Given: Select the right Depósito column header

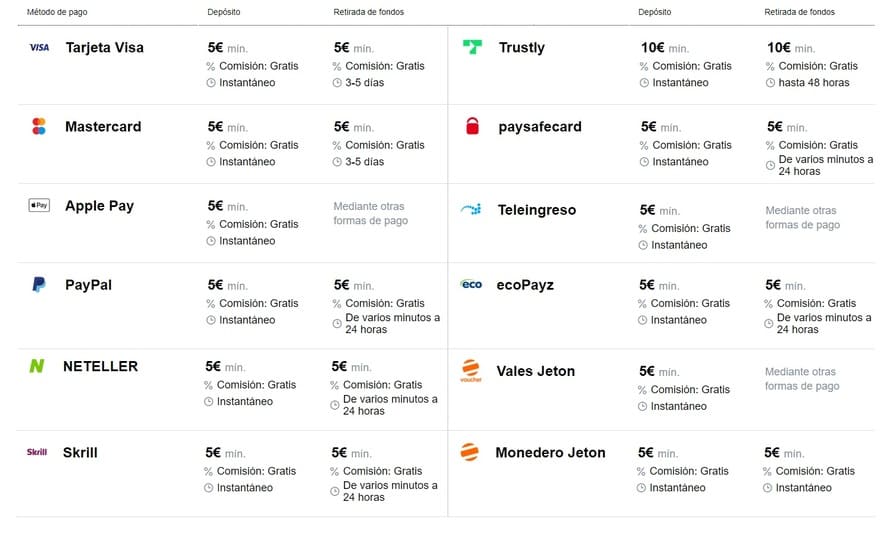Looking at the screenshot, I should pos(655,12).
